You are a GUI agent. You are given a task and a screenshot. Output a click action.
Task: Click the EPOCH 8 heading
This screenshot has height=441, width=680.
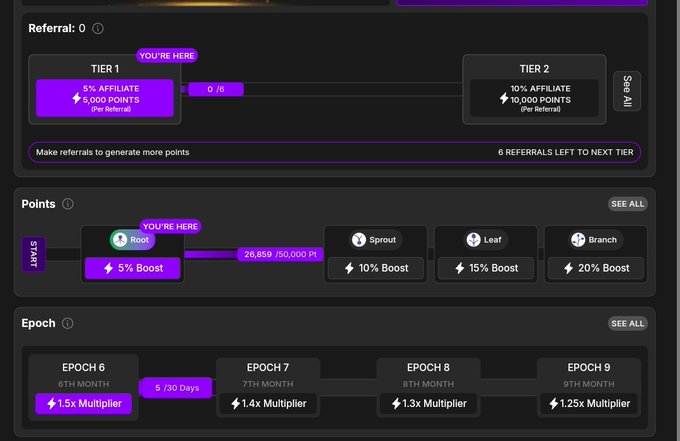point(428,368)
